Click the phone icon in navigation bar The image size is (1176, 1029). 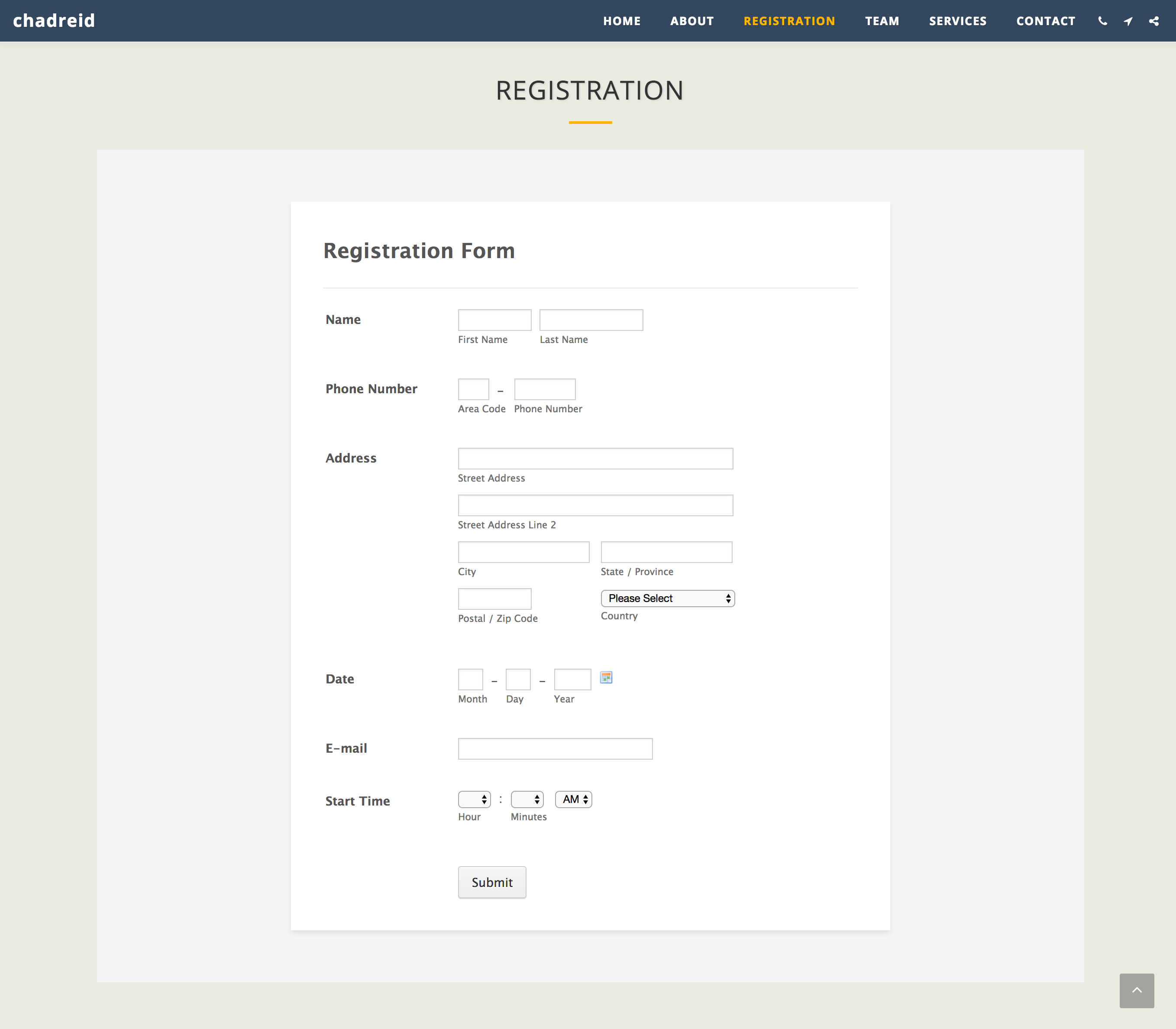tap(1102, 21)
